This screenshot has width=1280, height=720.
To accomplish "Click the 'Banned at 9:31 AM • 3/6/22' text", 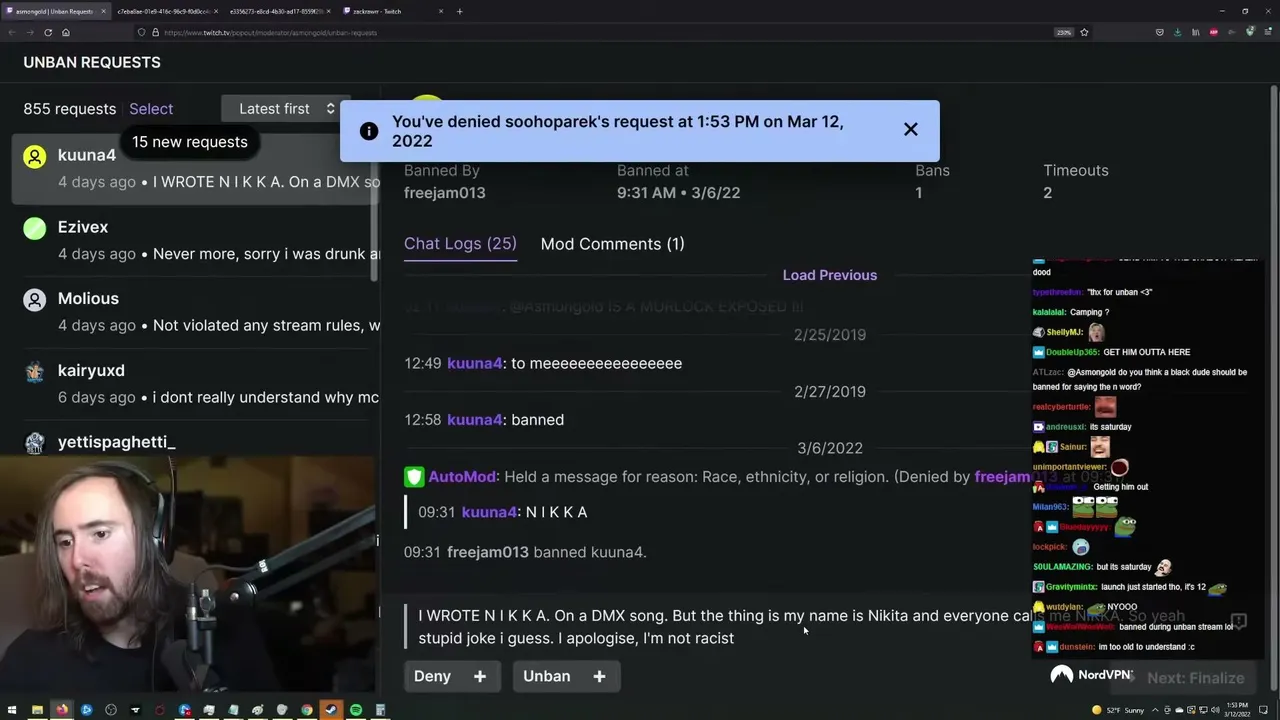I will [x=679, y=193].
